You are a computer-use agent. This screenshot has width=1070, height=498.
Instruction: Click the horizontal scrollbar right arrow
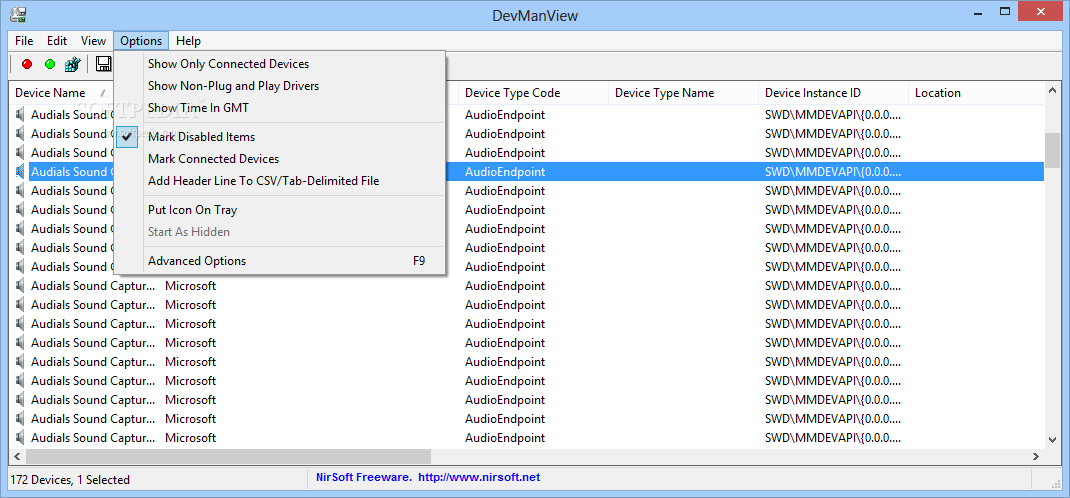coord(1036,456)
